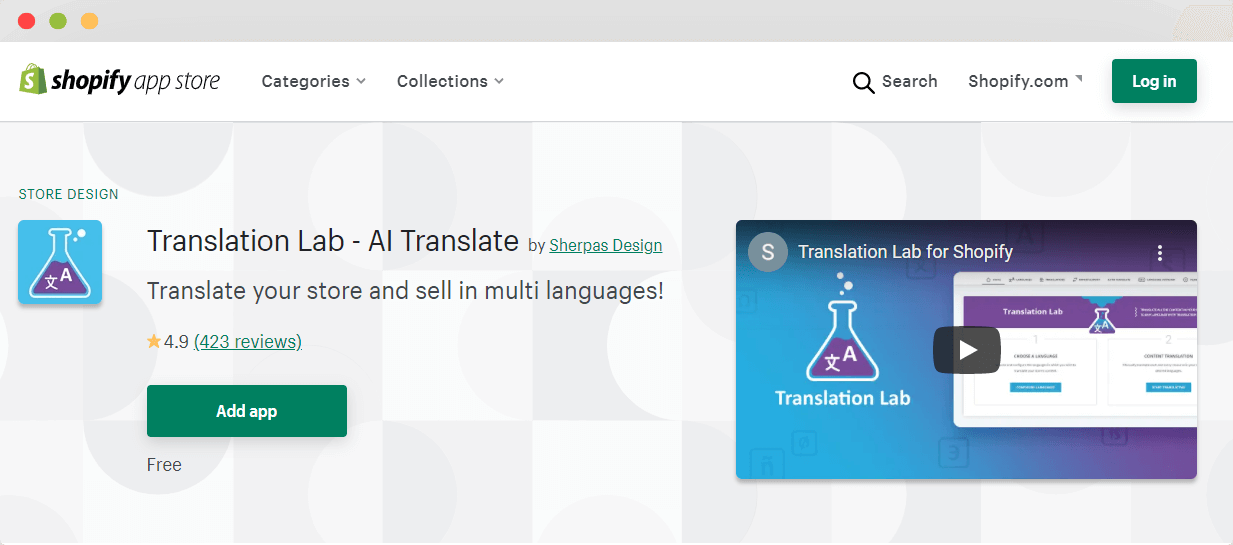Click the green macOS window button

[58, 21]
